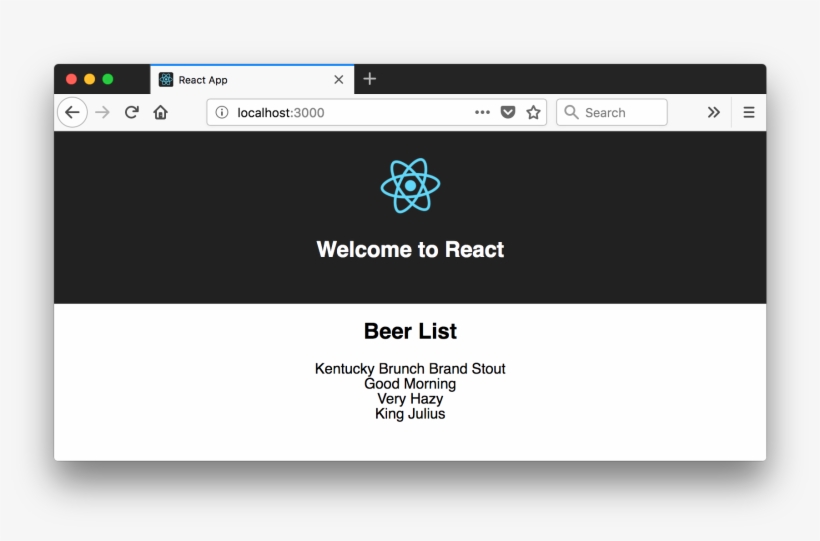Image resolution: width=820 pixels, height=541 pixels.
Task: Expand overflow toolbar chevrons
Action: (713, 112)
